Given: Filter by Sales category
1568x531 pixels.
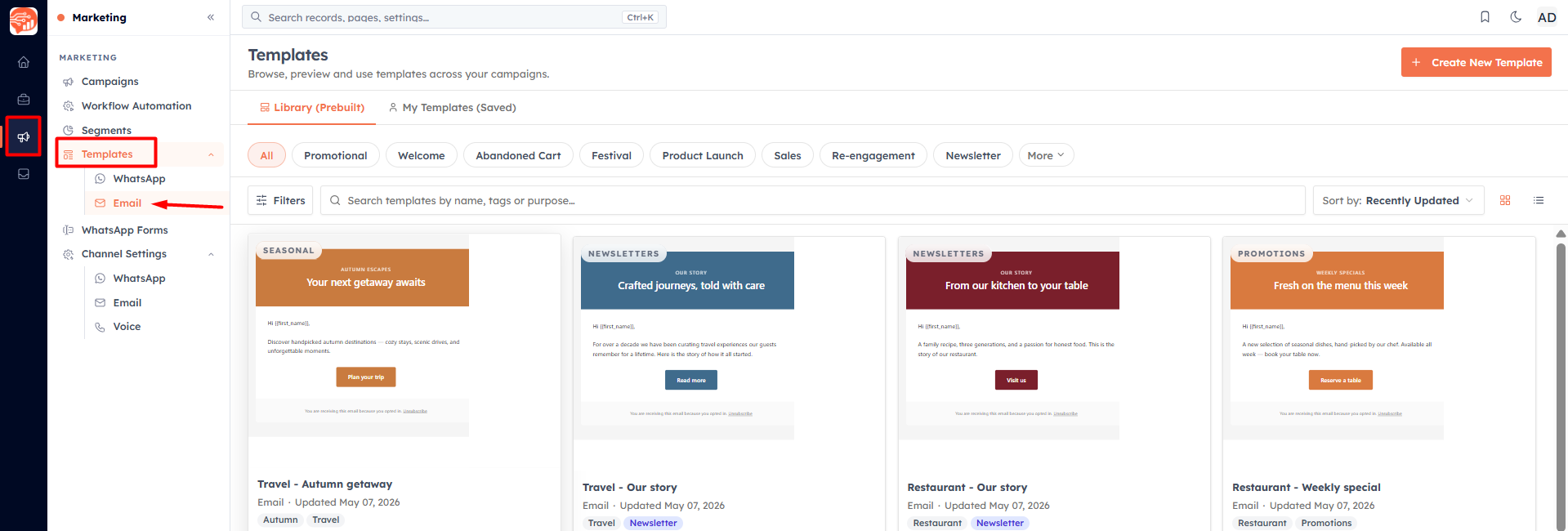Looking at the screenshot, I should click(x=788, y=155).
